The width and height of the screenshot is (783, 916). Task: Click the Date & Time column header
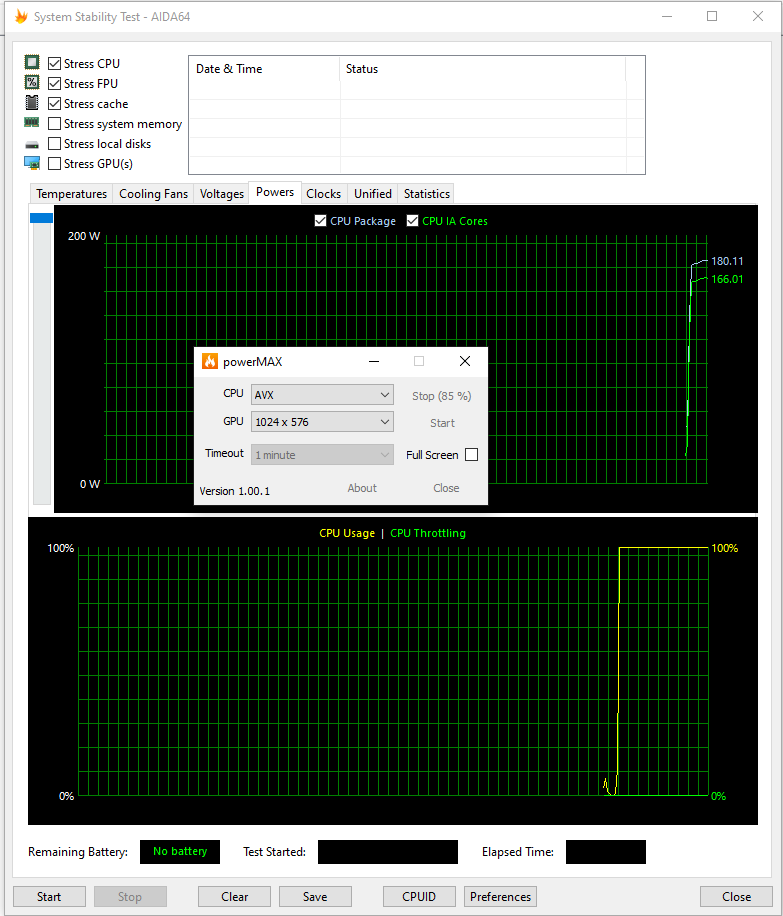tap(264, 69)
